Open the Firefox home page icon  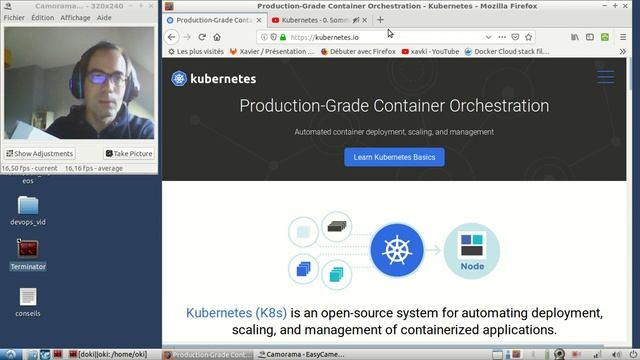pos(217,37)
